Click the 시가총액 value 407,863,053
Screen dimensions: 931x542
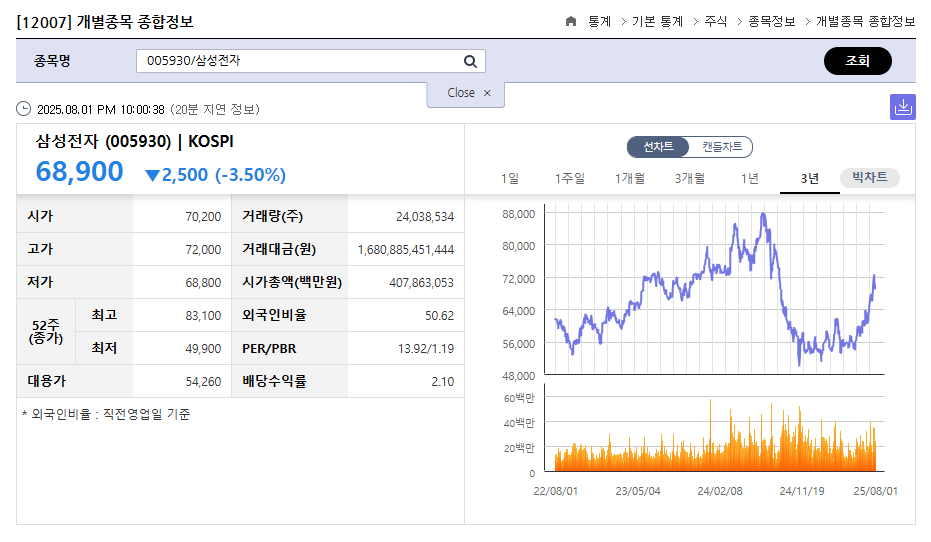(x=422, y=283)
